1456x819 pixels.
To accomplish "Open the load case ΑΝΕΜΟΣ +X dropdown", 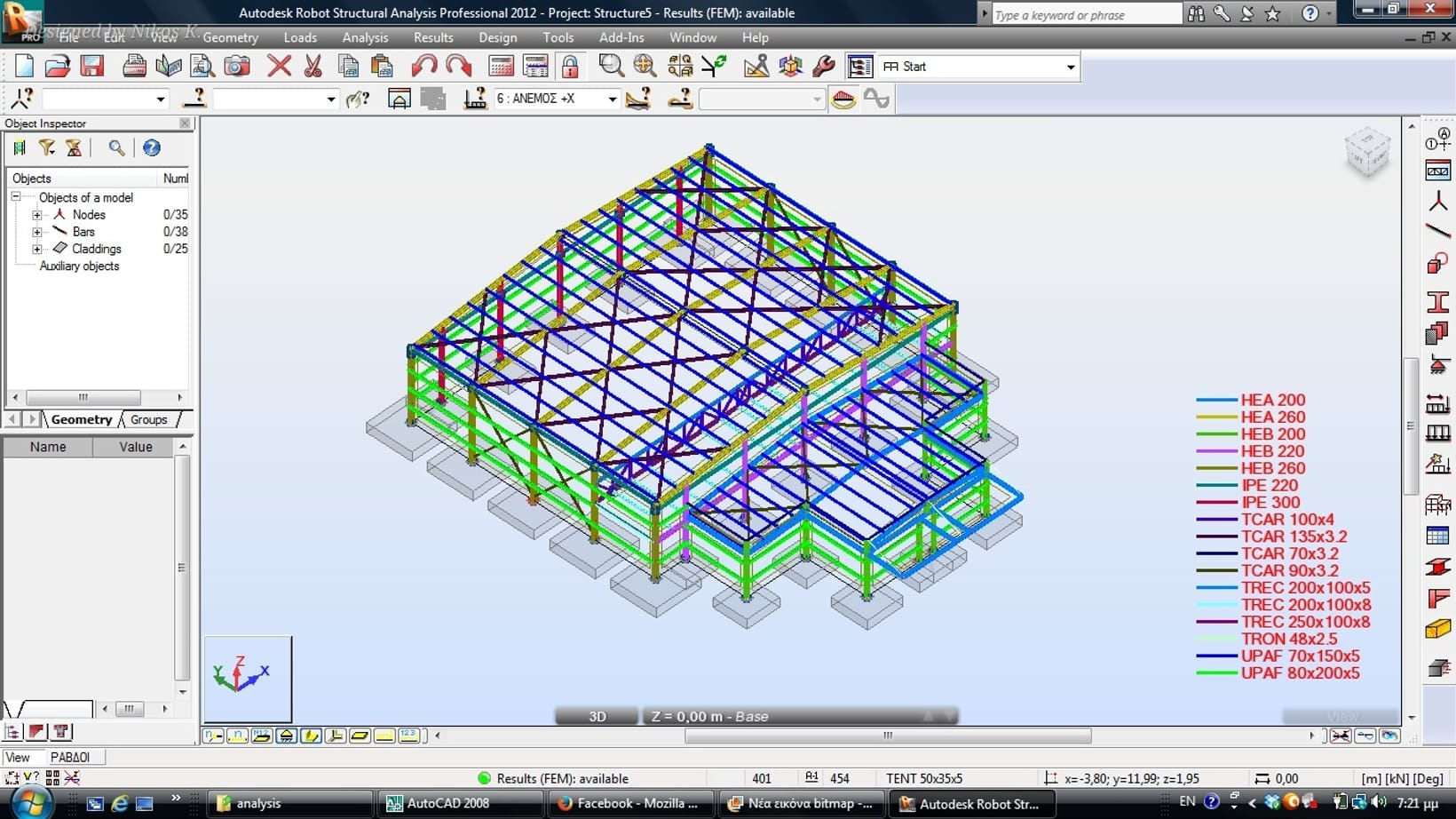I will (x=612, y=99).
